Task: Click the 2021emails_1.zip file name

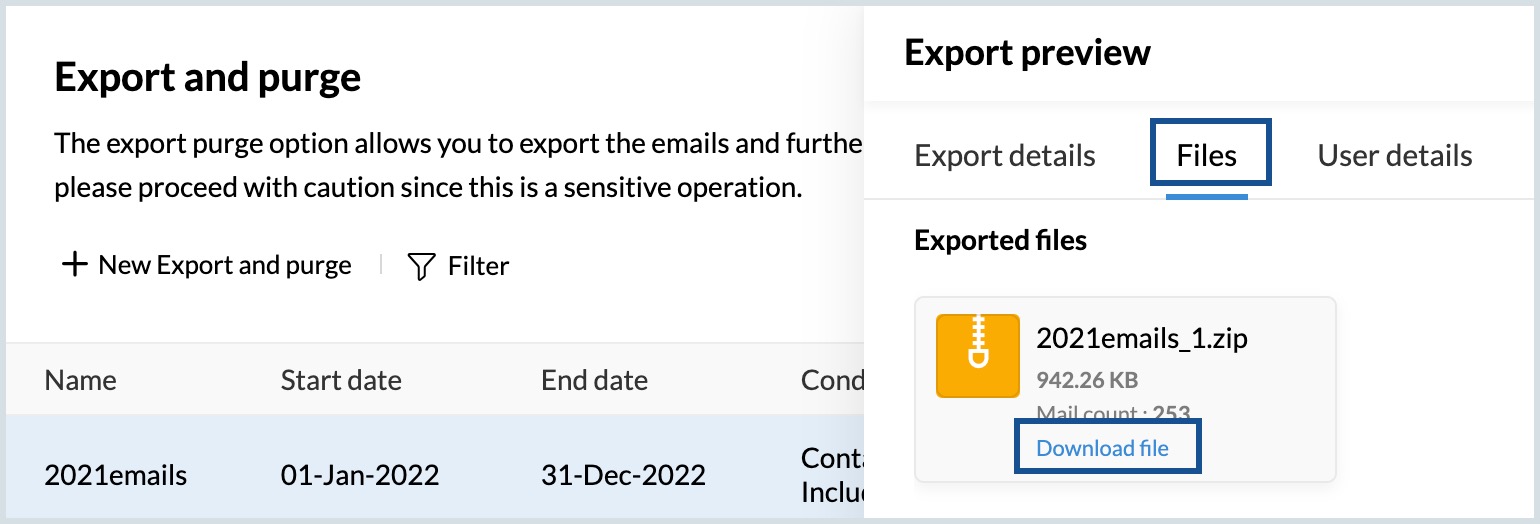Action: pyautogui.click(x=1142, y=338)
